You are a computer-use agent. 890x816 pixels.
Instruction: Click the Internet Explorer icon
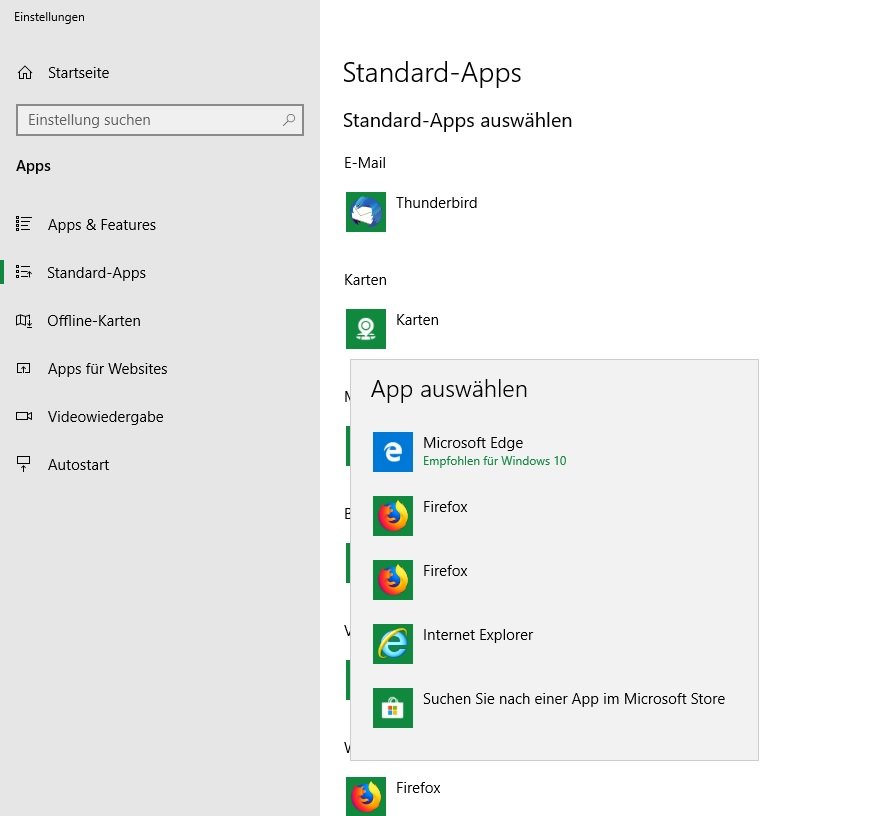393,644
